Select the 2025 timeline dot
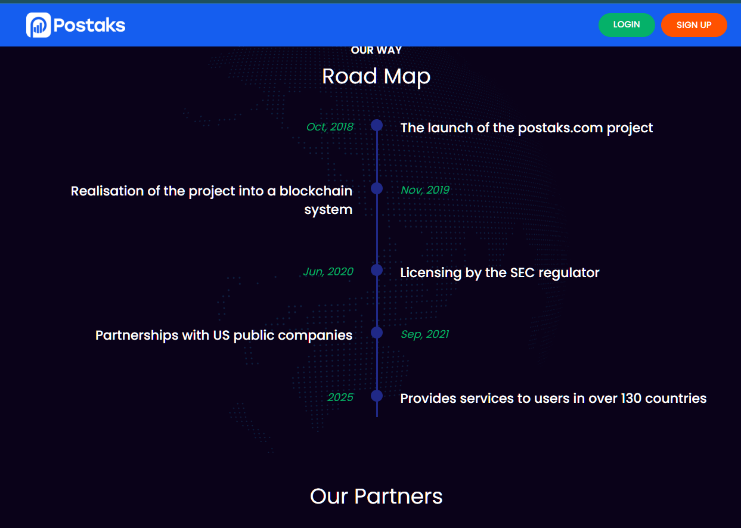Viewport: 741px width, 528px height. 377,396
